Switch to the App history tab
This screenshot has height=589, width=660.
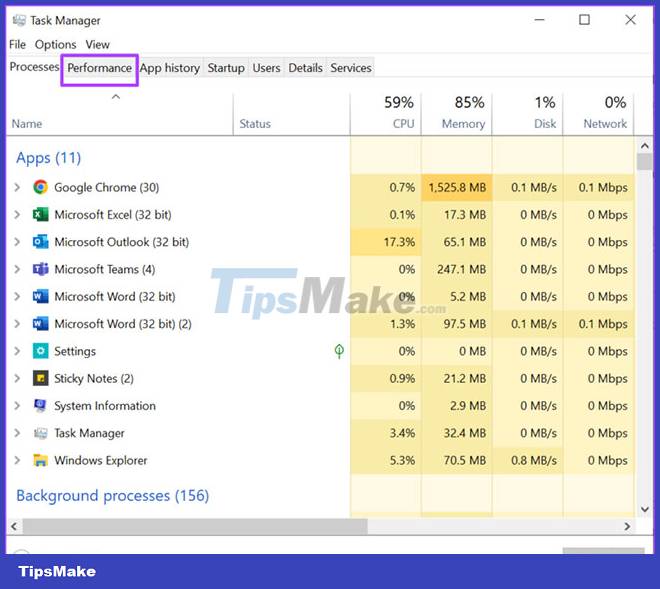point(170,68)
